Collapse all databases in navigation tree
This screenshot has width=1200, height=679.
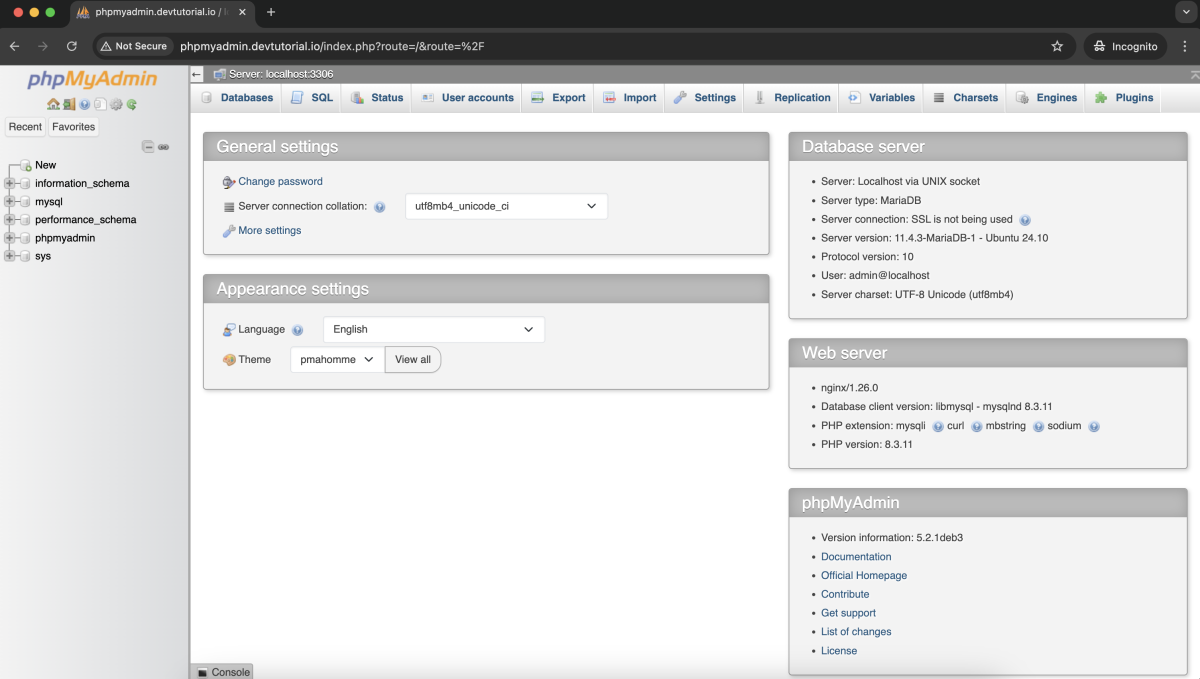(148, 146)
